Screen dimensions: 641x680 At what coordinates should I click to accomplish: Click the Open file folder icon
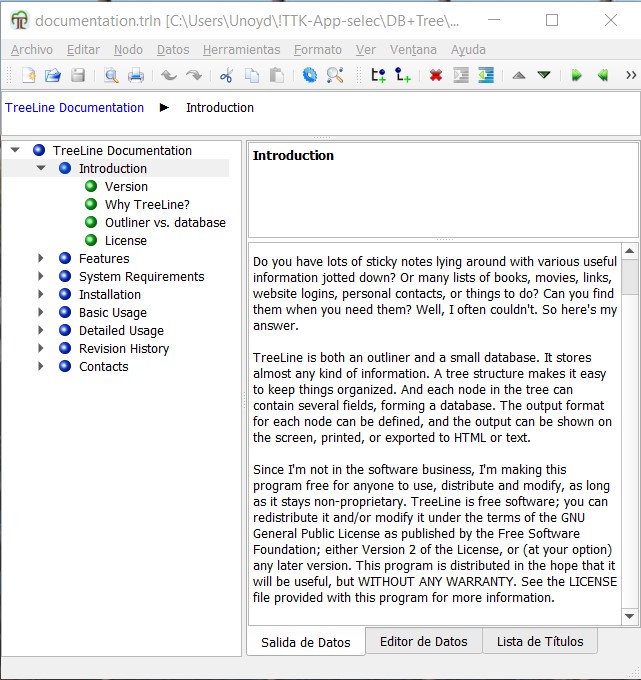click(x=53, y=75)
